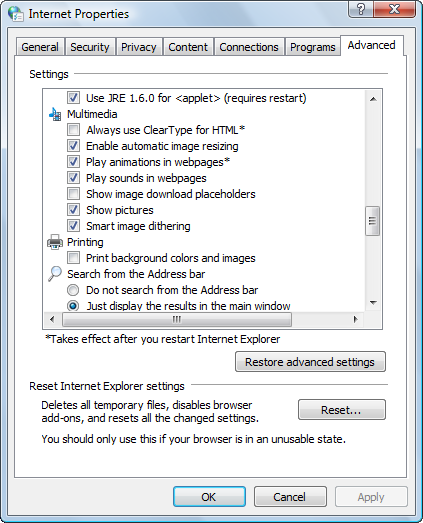
Task: Toggle Enable automatic image resizing
Action: [73, 146]
